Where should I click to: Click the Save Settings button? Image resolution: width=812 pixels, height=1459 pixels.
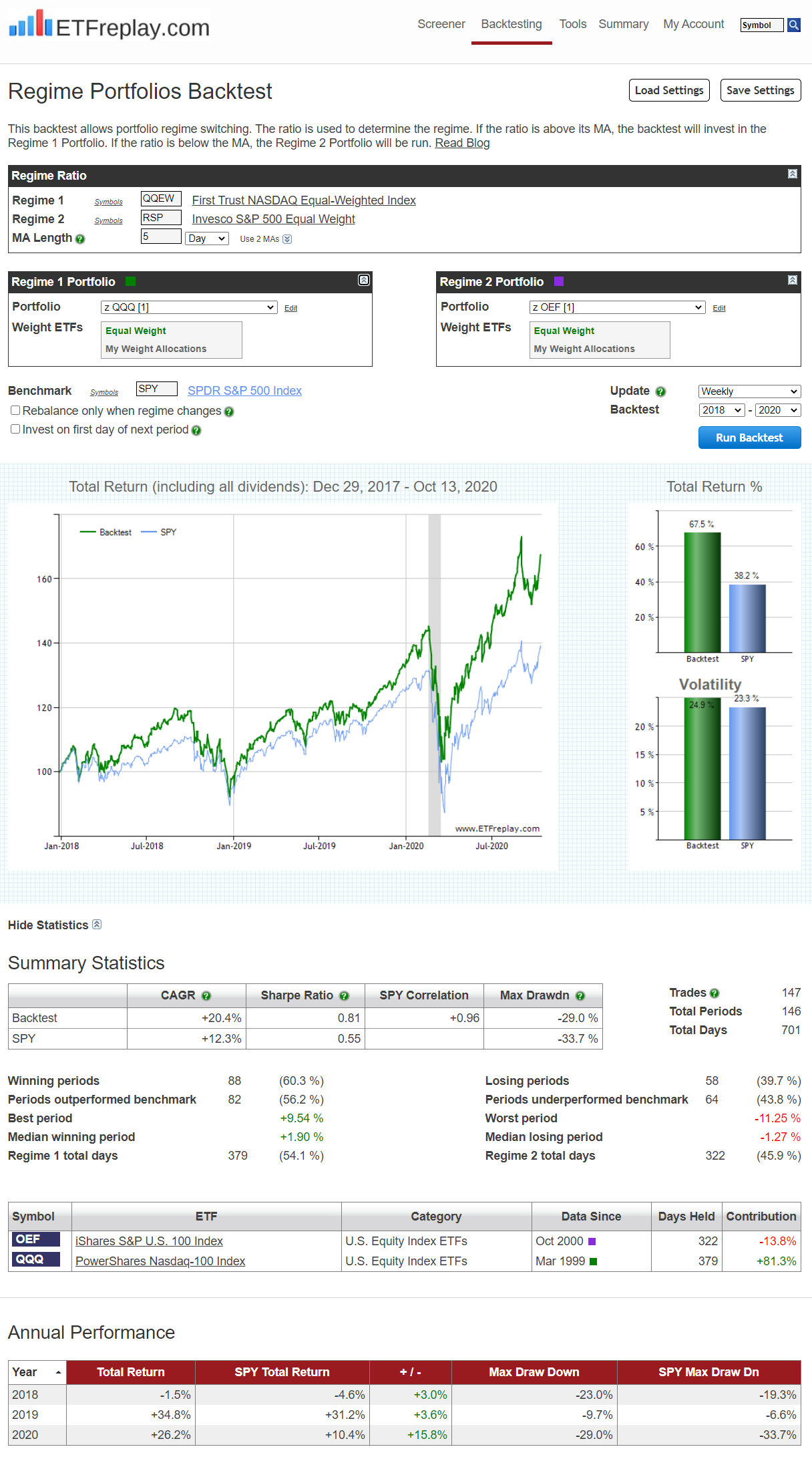coord(761,90)
